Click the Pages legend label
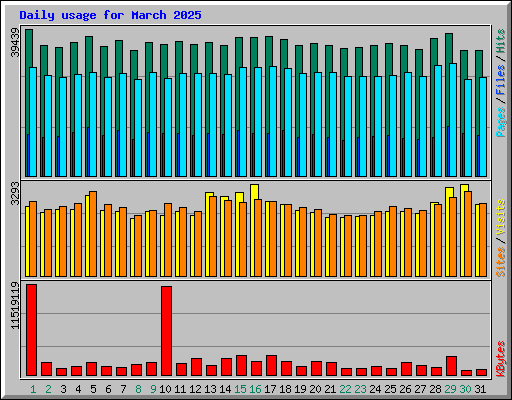The width and height of the screenshot is (512, 400). (x=500, y=122)
